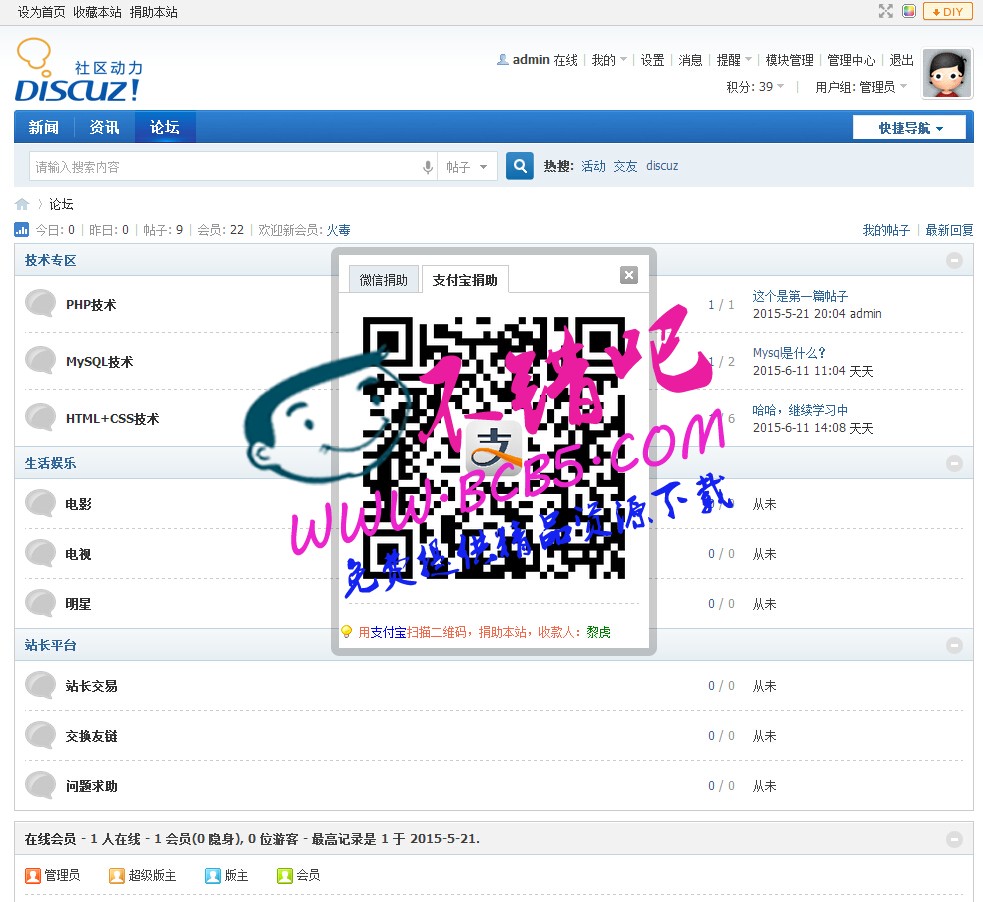Open the 资讯 nav tab
Image resolution: width=983 pixels, height=902 pixels.
coord(104,127)
